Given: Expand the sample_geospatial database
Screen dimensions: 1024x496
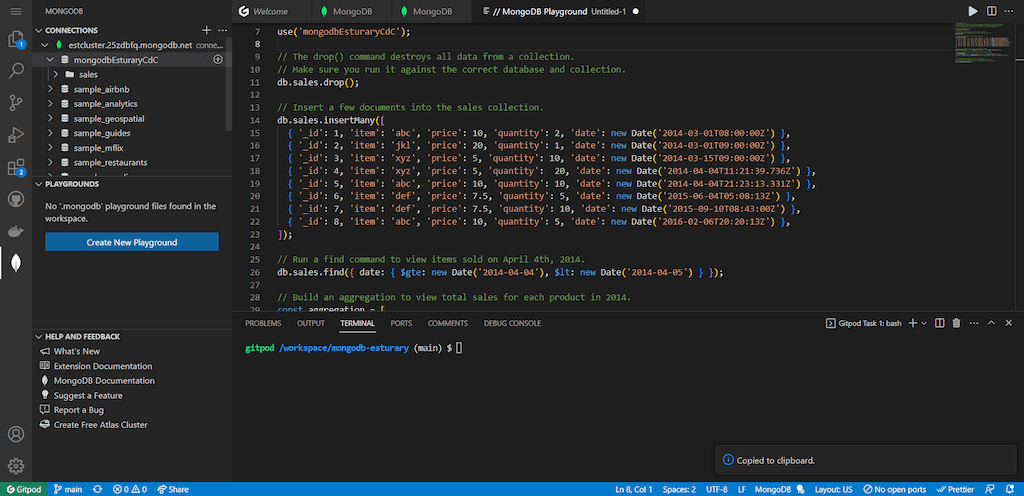Looking at the screenshot, I should (x=51, y=119).
